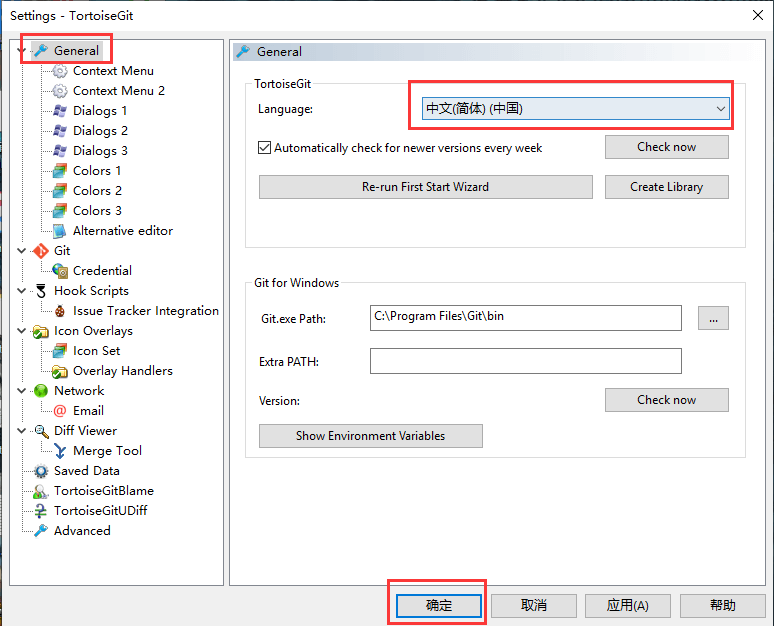This screenshot has height=626, width=774.
Task: Click the TortoiseGitBlame person icon
Action: pos(40,491)
